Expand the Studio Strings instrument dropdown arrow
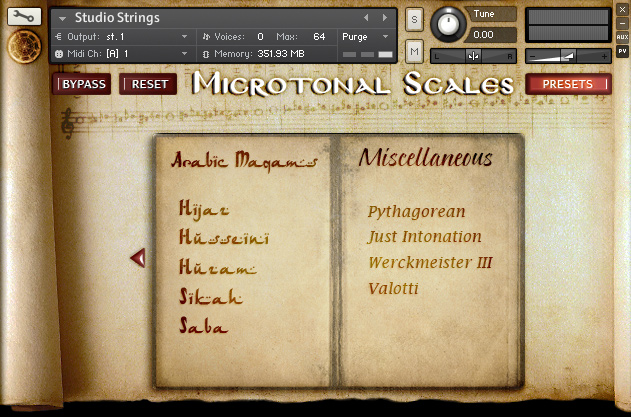This screenshot has height=417, width=631. 62,19
